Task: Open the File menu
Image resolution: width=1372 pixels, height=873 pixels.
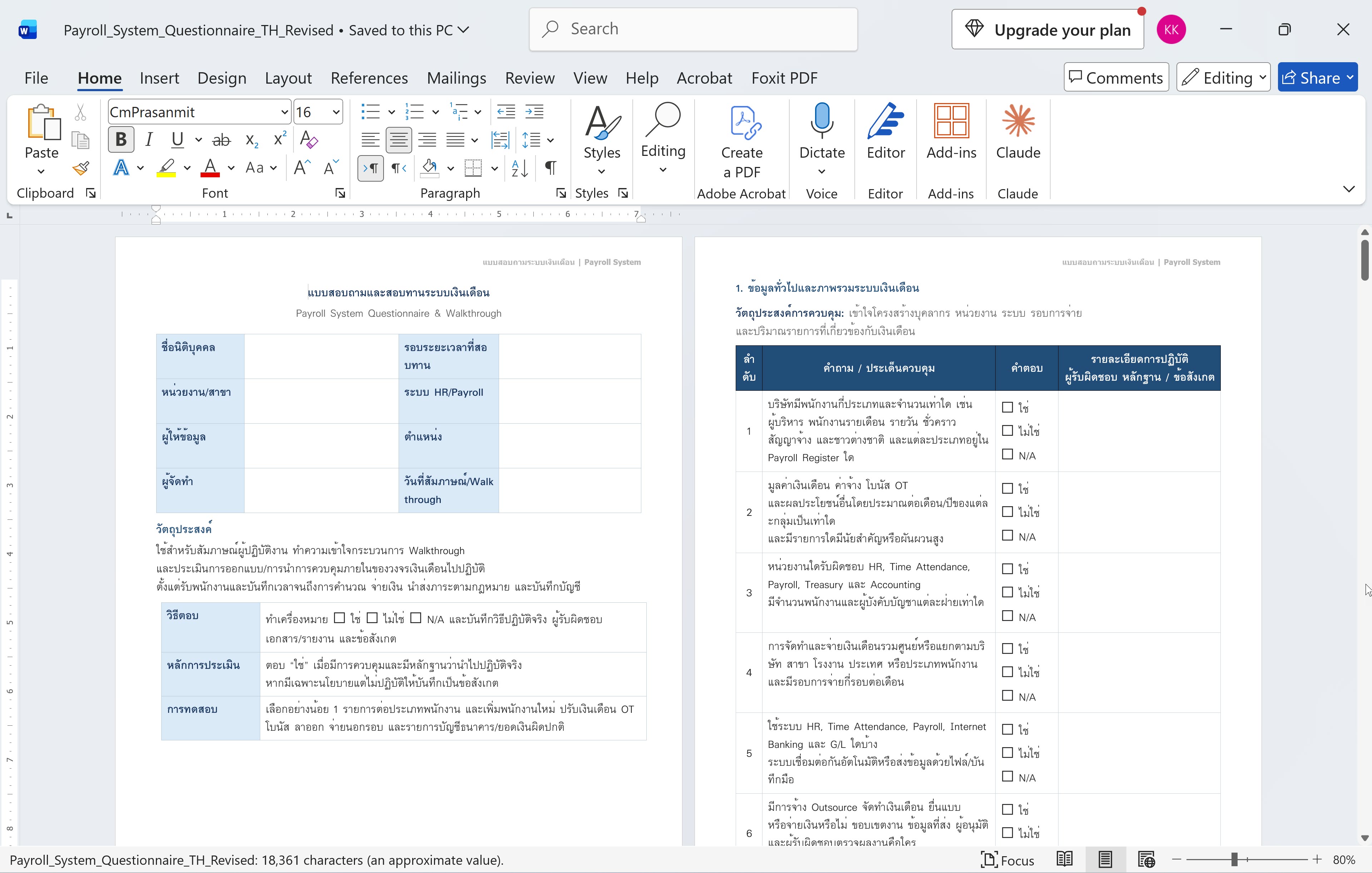Action: pos(36,78)
